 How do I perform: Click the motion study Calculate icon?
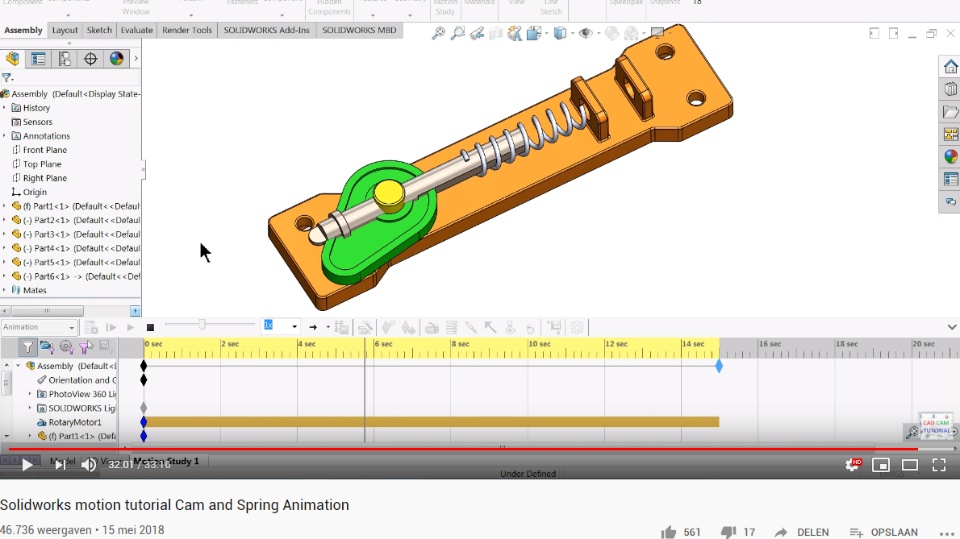(91, 328)
